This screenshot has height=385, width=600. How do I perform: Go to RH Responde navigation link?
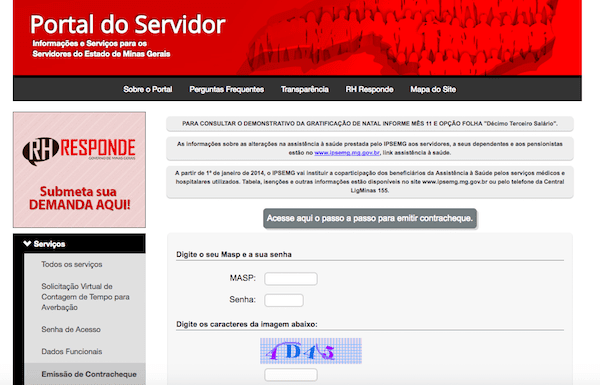[369, 89]
